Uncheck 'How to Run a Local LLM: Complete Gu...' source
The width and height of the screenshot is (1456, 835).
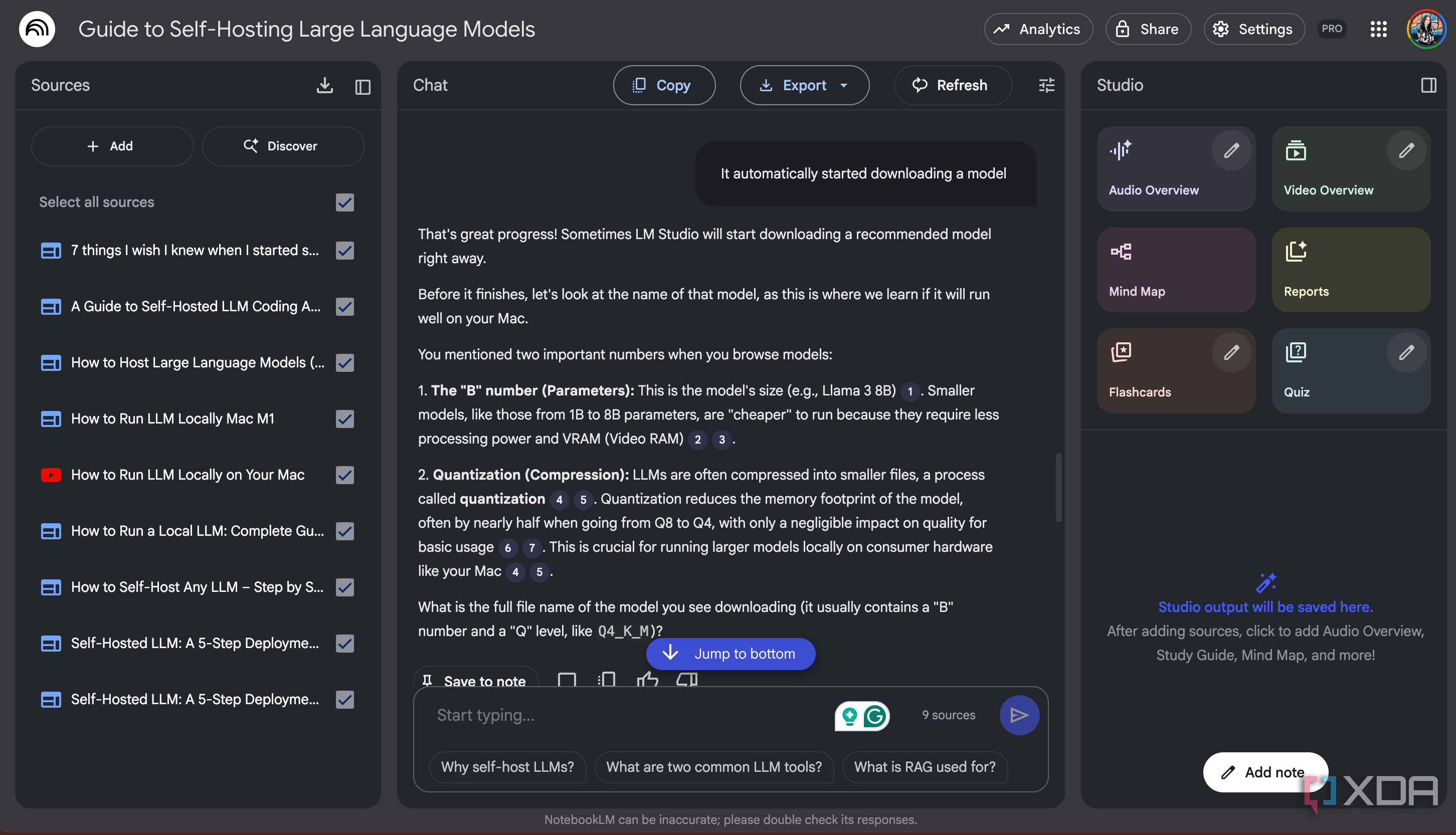pos(345,532)
